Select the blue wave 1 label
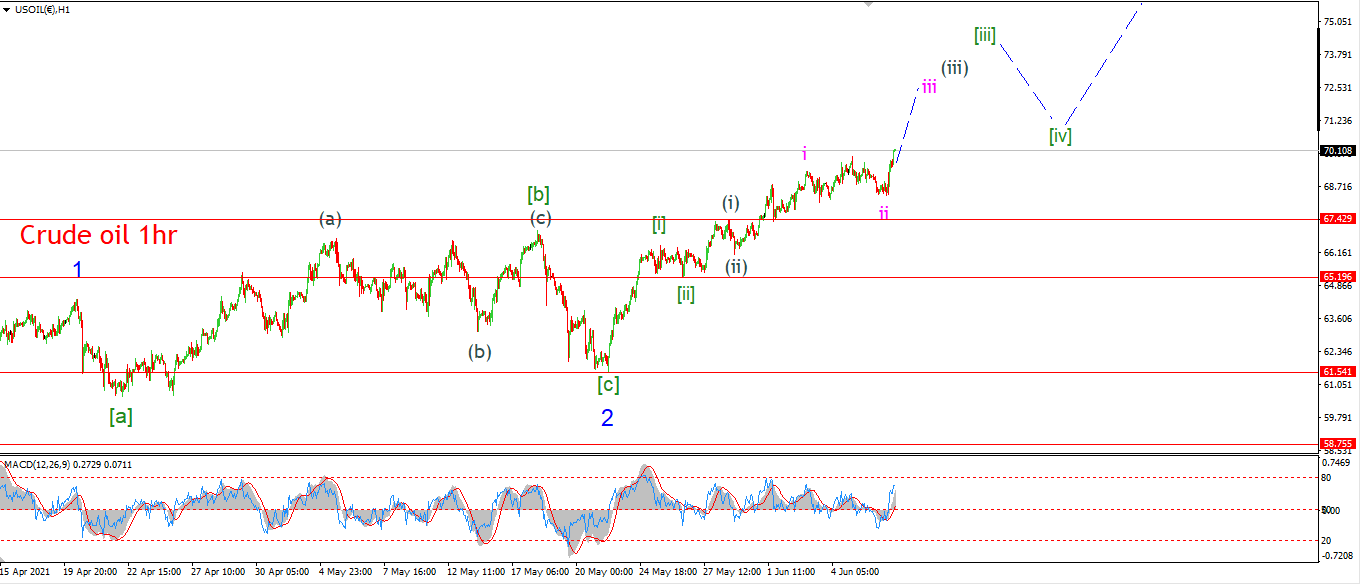1361x585 pixels. coord(77,270)
